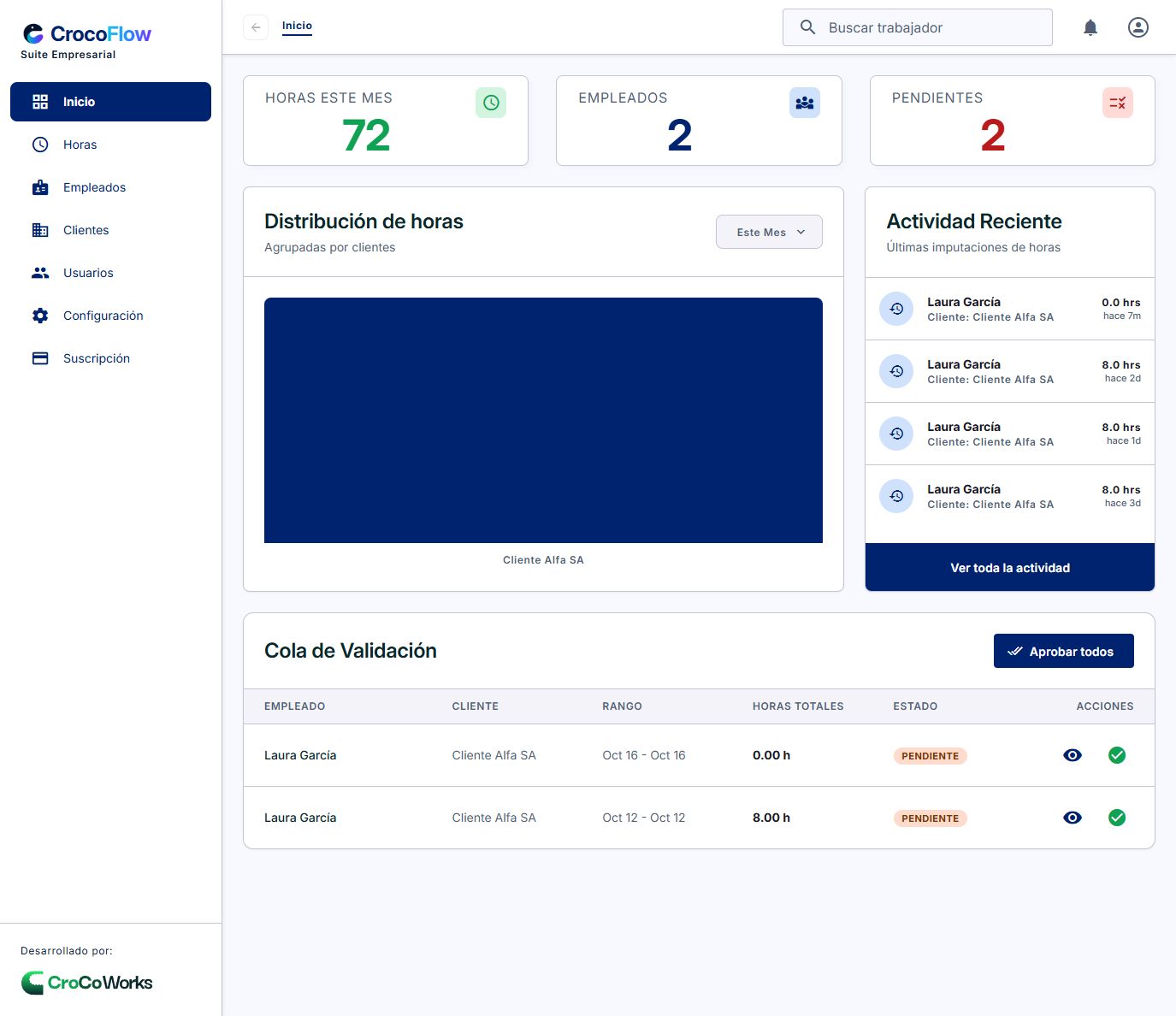This screenshot has height=1016, width=1176.
Task: Open the Este Mes dropdown
Action: click(x=769, y=232)
